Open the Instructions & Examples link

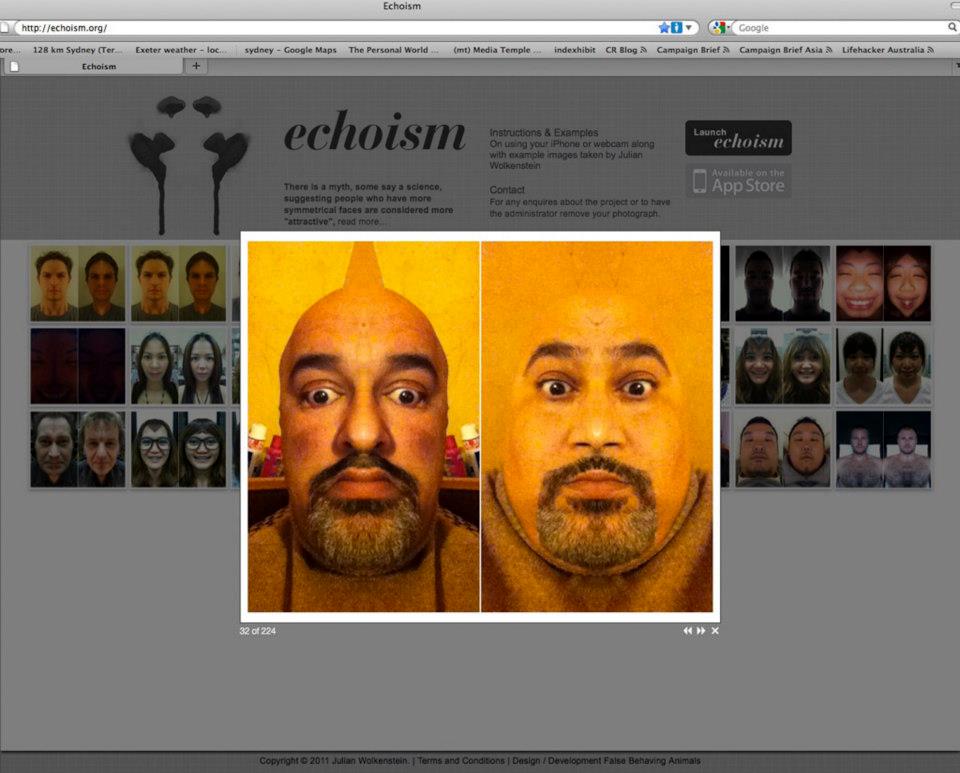tap(543, 133)
